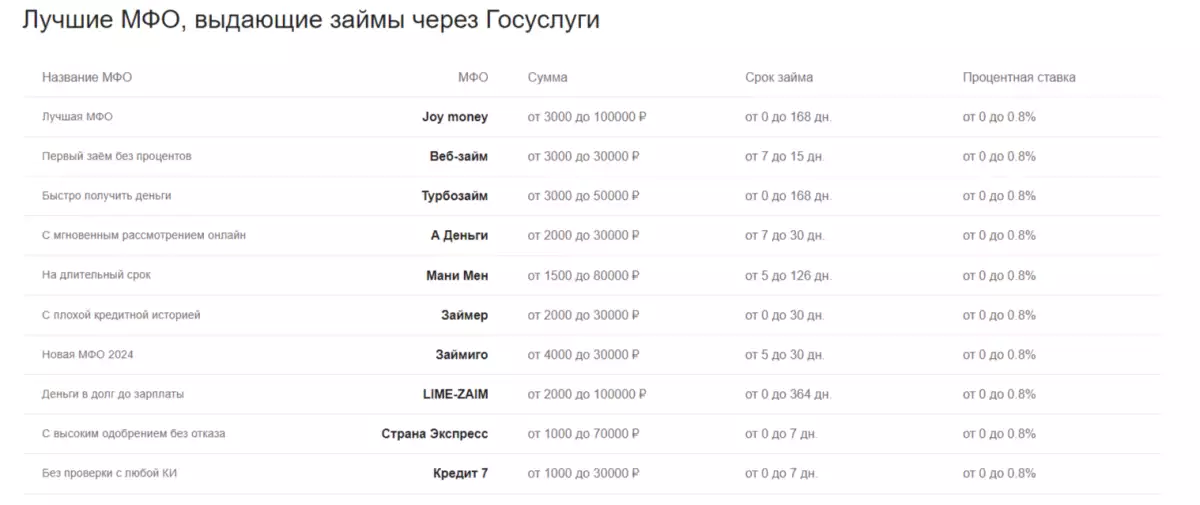The image size is (1200, 505).
Task: Select 'С плохой кредитной историей' label
Action: coord(121,315)
